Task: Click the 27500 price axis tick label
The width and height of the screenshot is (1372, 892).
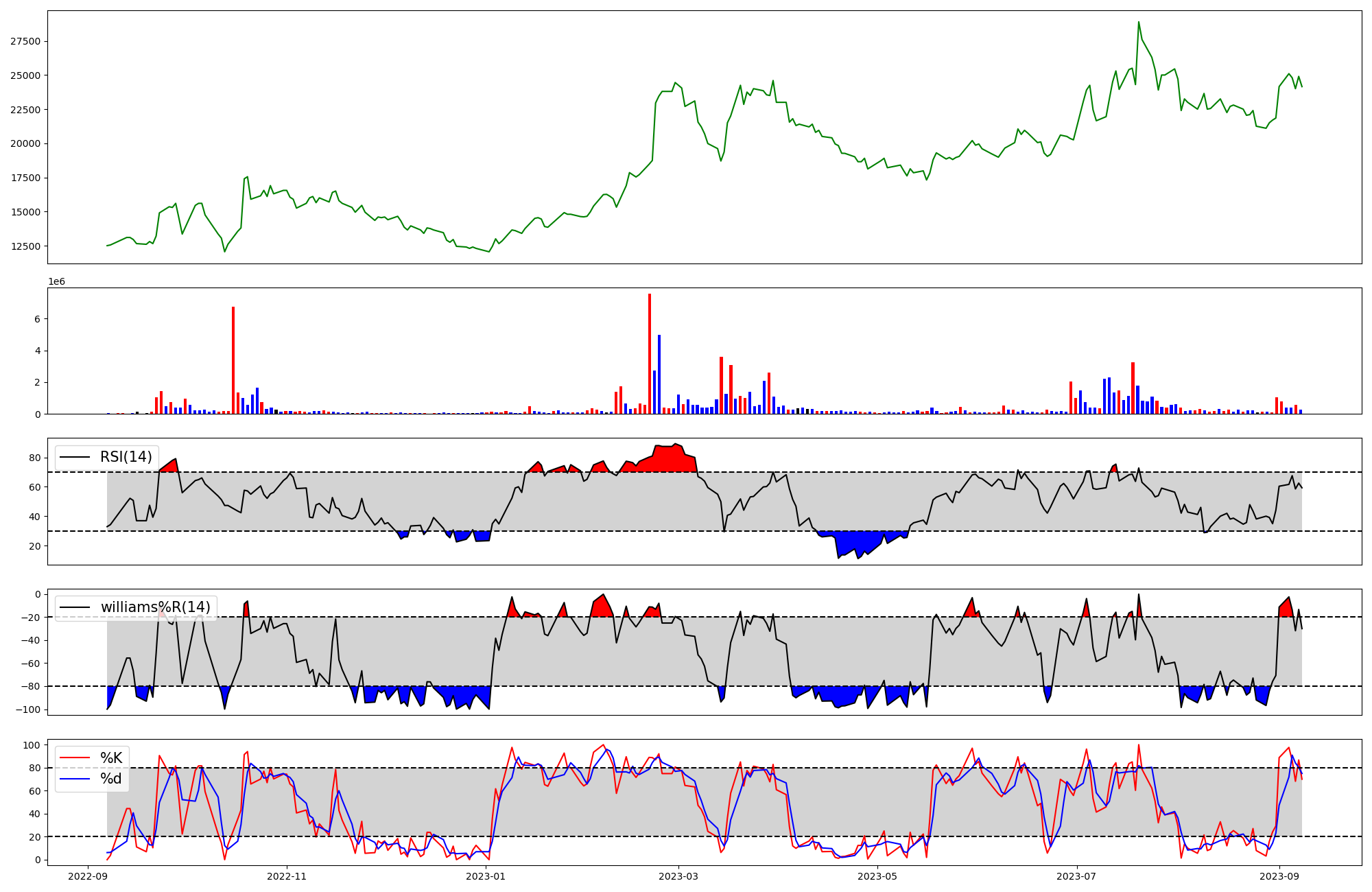Action: click(25, 41)
